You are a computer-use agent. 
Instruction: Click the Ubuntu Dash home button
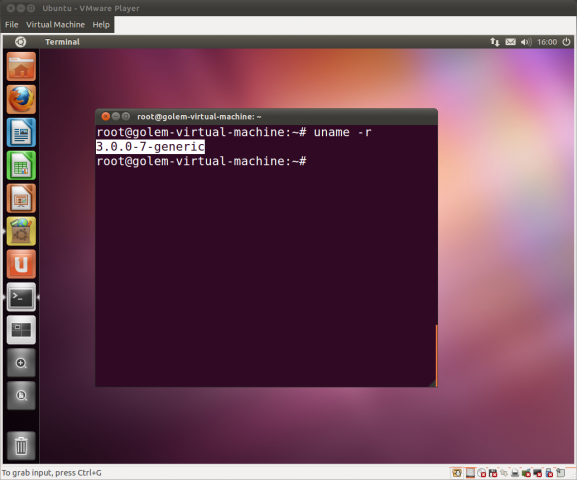(20, 42)
